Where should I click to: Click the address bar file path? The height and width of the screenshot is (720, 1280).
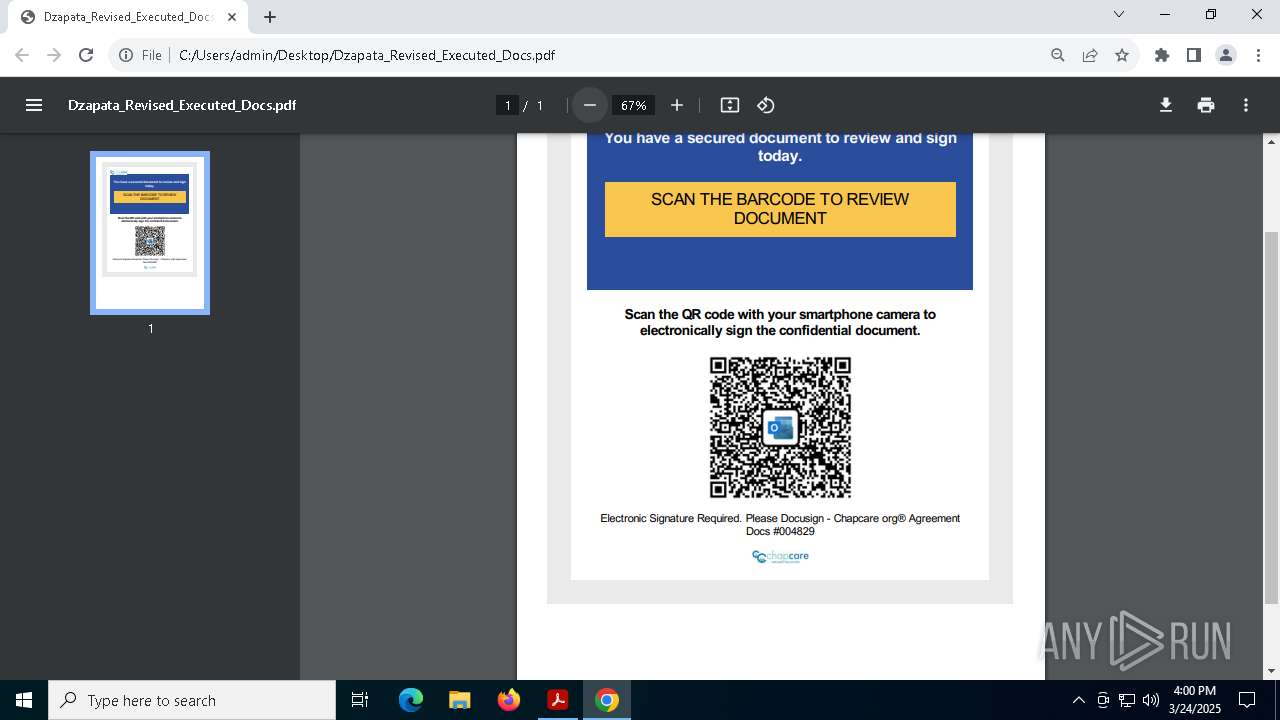[x=367, y=55]
